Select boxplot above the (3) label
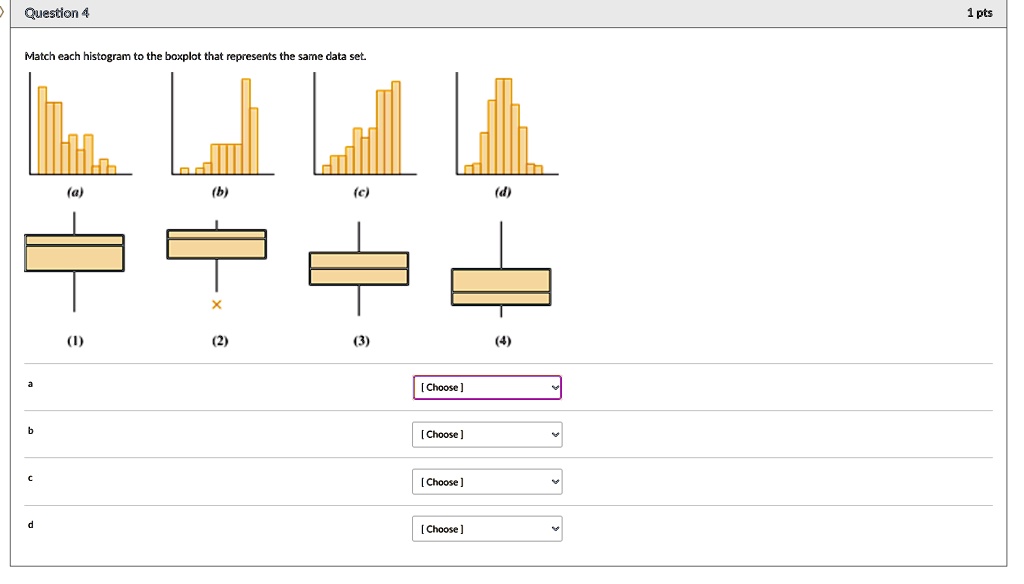1024x584 pixels. click(x=359, y=268)
